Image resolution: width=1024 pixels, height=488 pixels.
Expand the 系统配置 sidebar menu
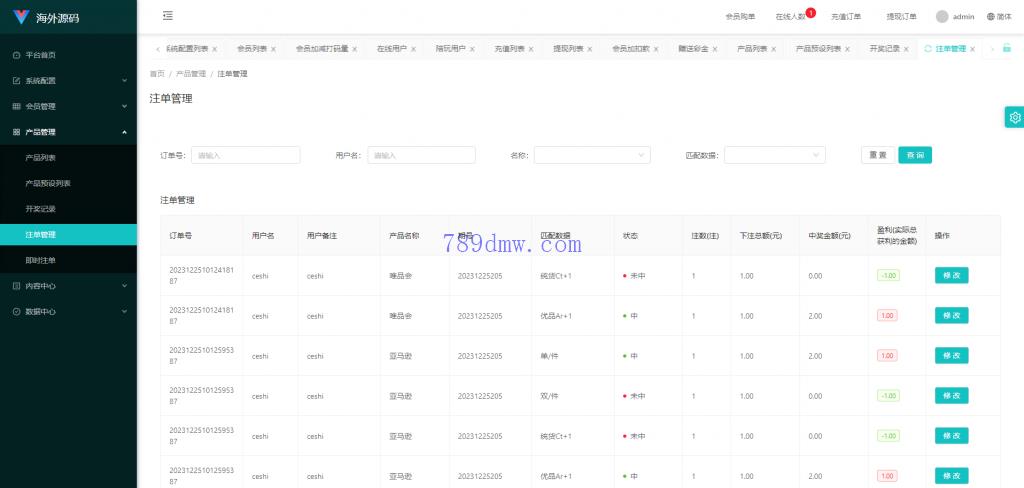tap(68, 80)
